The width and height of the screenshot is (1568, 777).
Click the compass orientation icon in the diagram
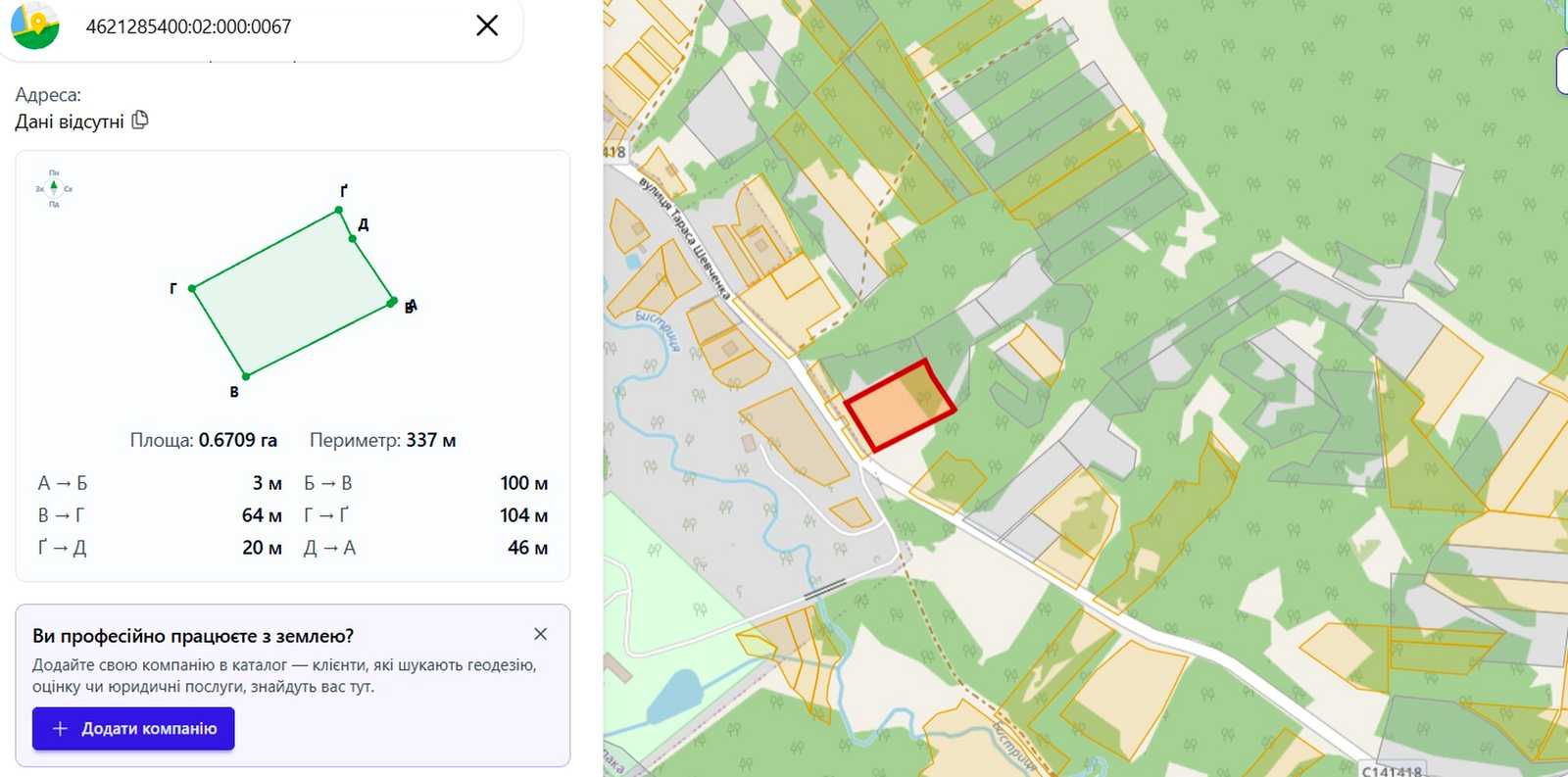[x=54, y=188]
